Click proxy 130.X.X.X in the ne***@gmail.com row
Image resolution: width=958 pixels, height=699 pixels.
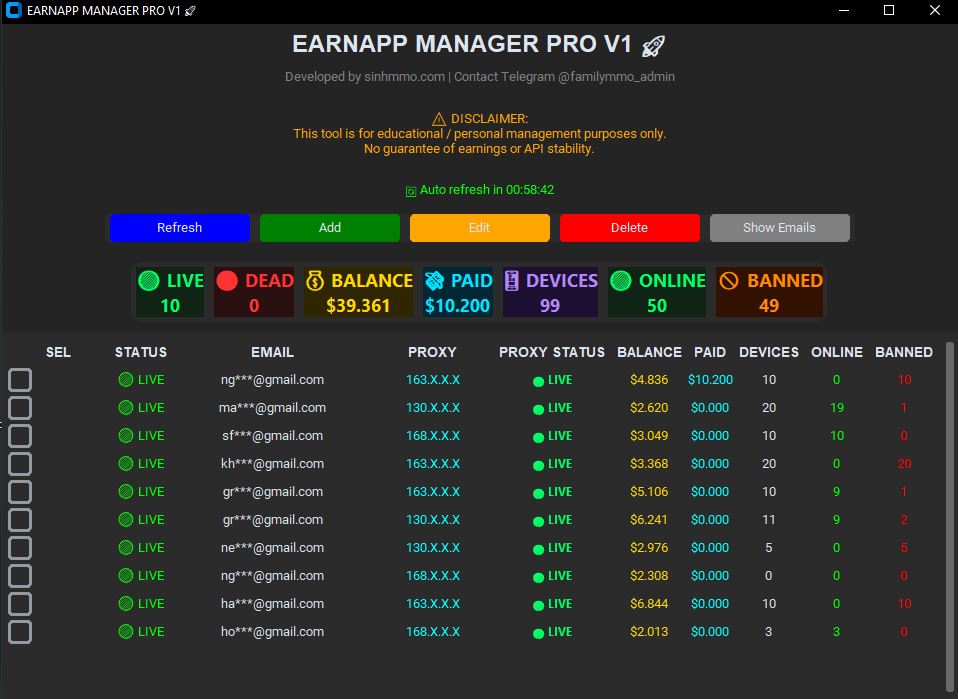(x=433, y=547)
